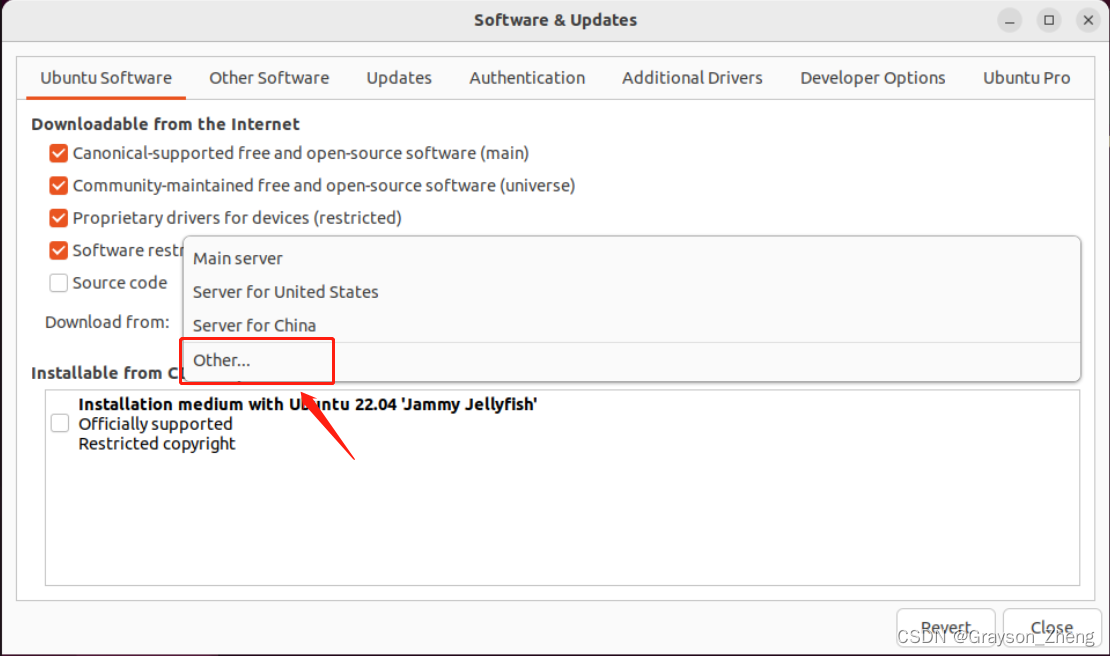Screen dimensions: 1110x656
Task: Switch to Developer Options tab
Action: point(872,78)
